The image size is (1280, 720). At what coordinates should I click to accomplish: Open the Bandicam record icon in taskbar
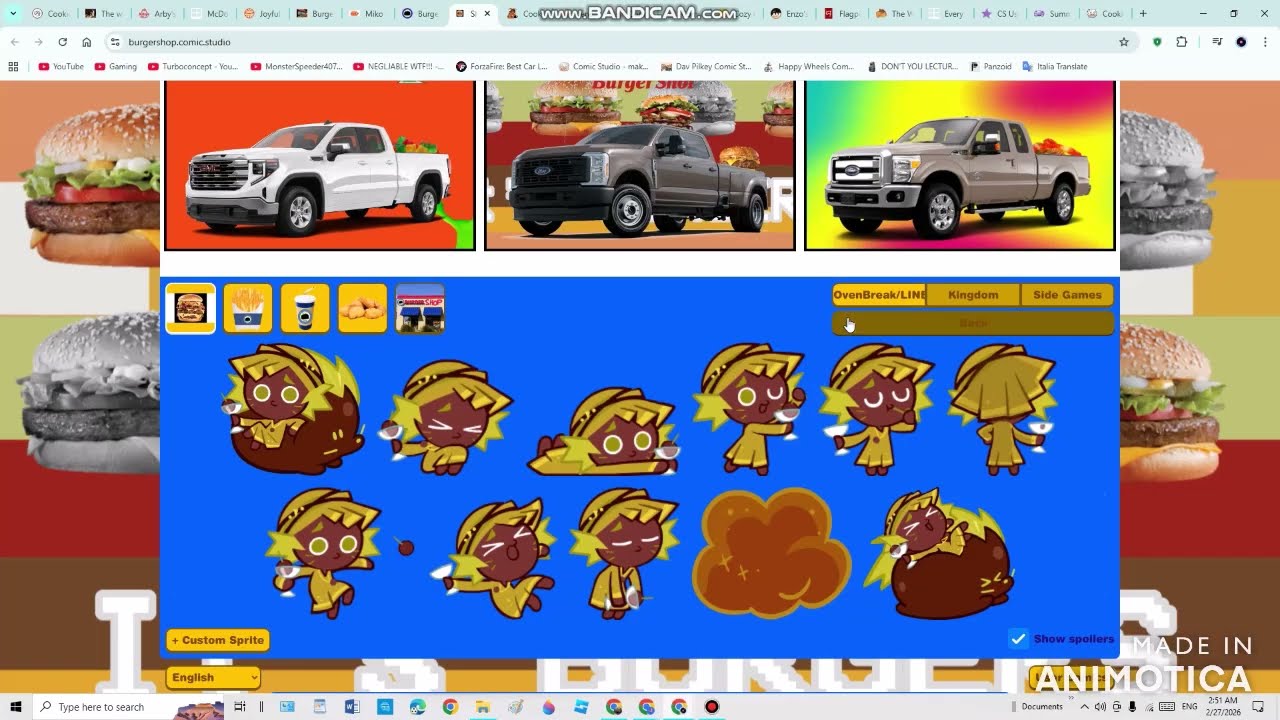[x=711, y=707]
